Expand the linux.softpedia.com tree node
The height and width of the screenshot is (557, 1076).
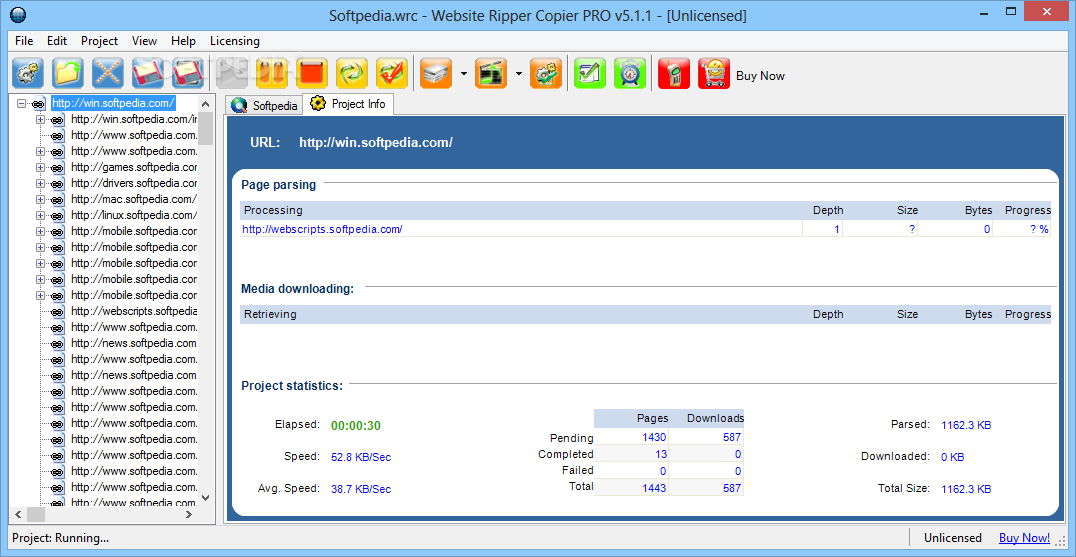click(40, 215)
